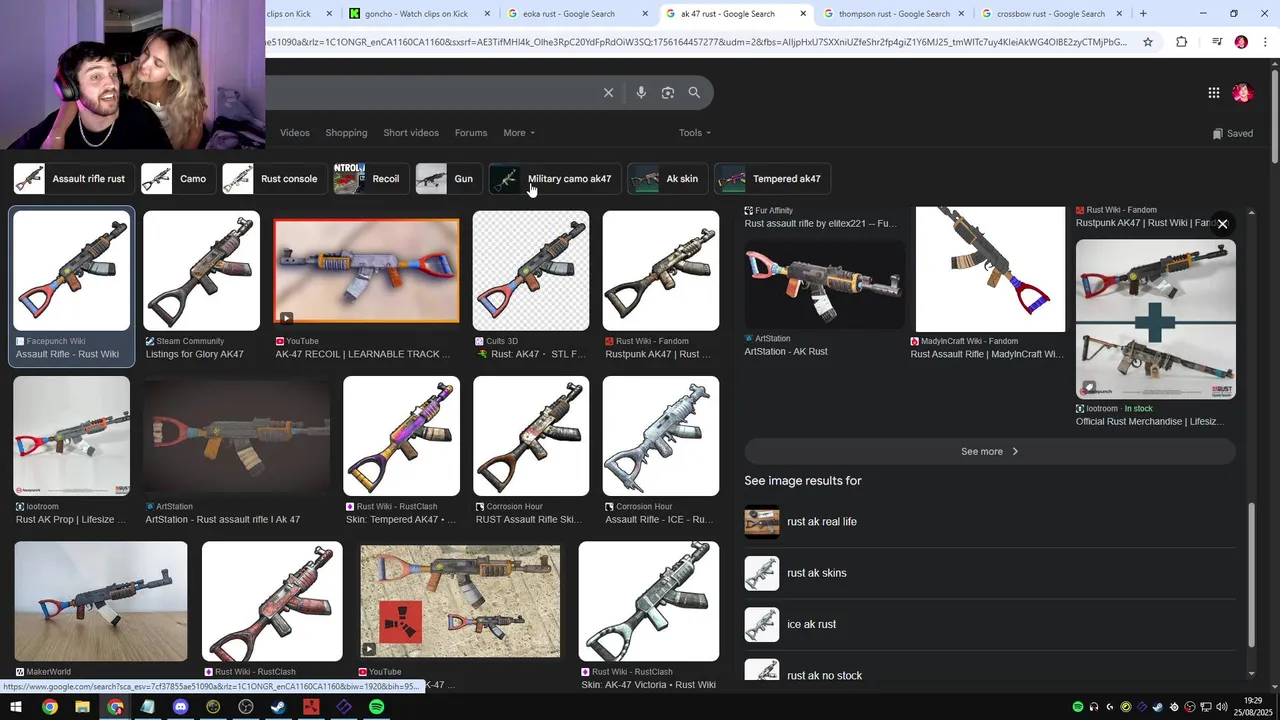This screenshot has width=1280, height=720.
Task: Open 'Assault Rifle - Rust Wiki' Facepunch result
Action: (71, 286)
